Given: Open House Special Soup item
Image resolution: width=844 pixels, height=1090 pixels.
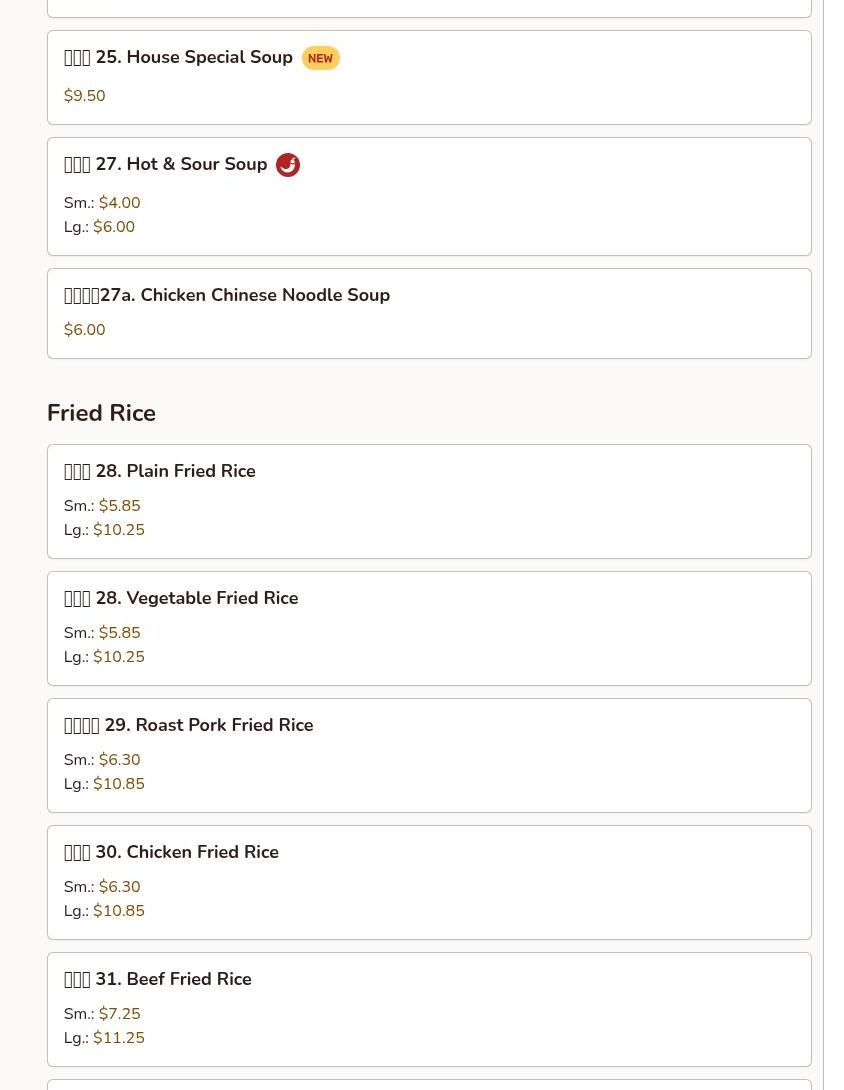Looking at the screenshot, I should coord(429,78).
